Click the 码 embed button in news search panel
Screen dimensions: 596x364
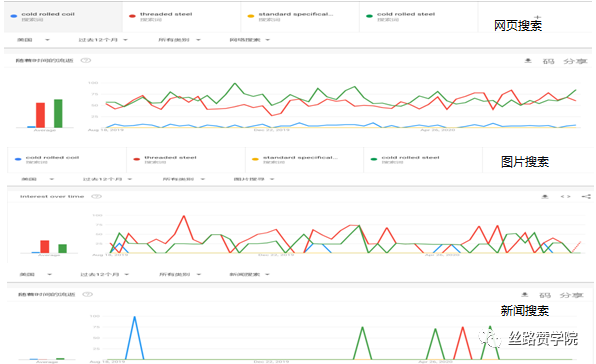545,295
